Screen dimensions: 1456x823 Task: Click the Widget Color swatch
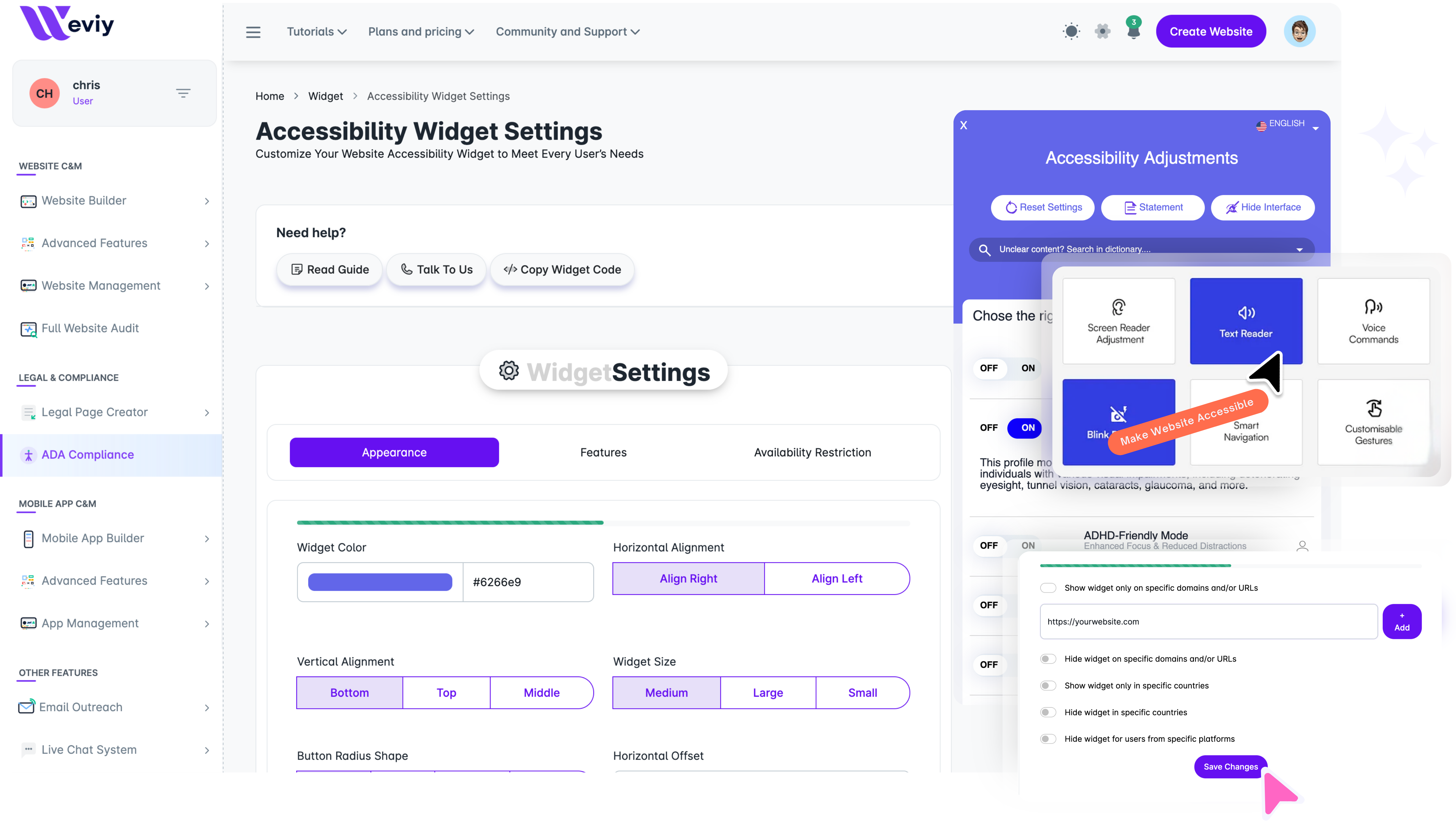pos(380,582)
